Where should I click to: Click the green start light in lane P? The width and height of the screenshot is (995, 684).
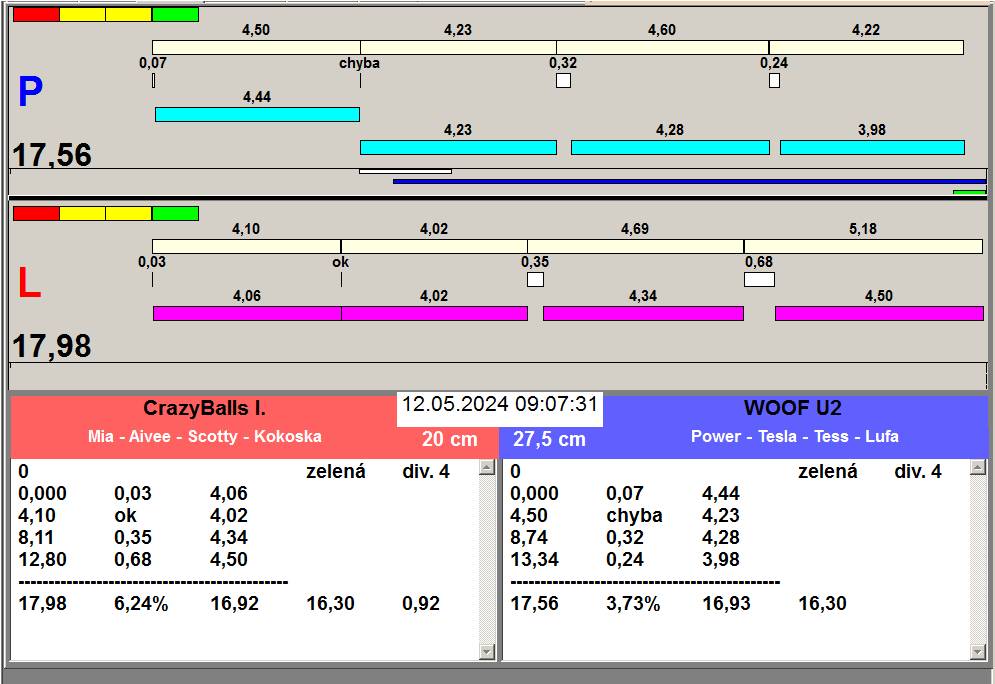(x=175, y=15)
